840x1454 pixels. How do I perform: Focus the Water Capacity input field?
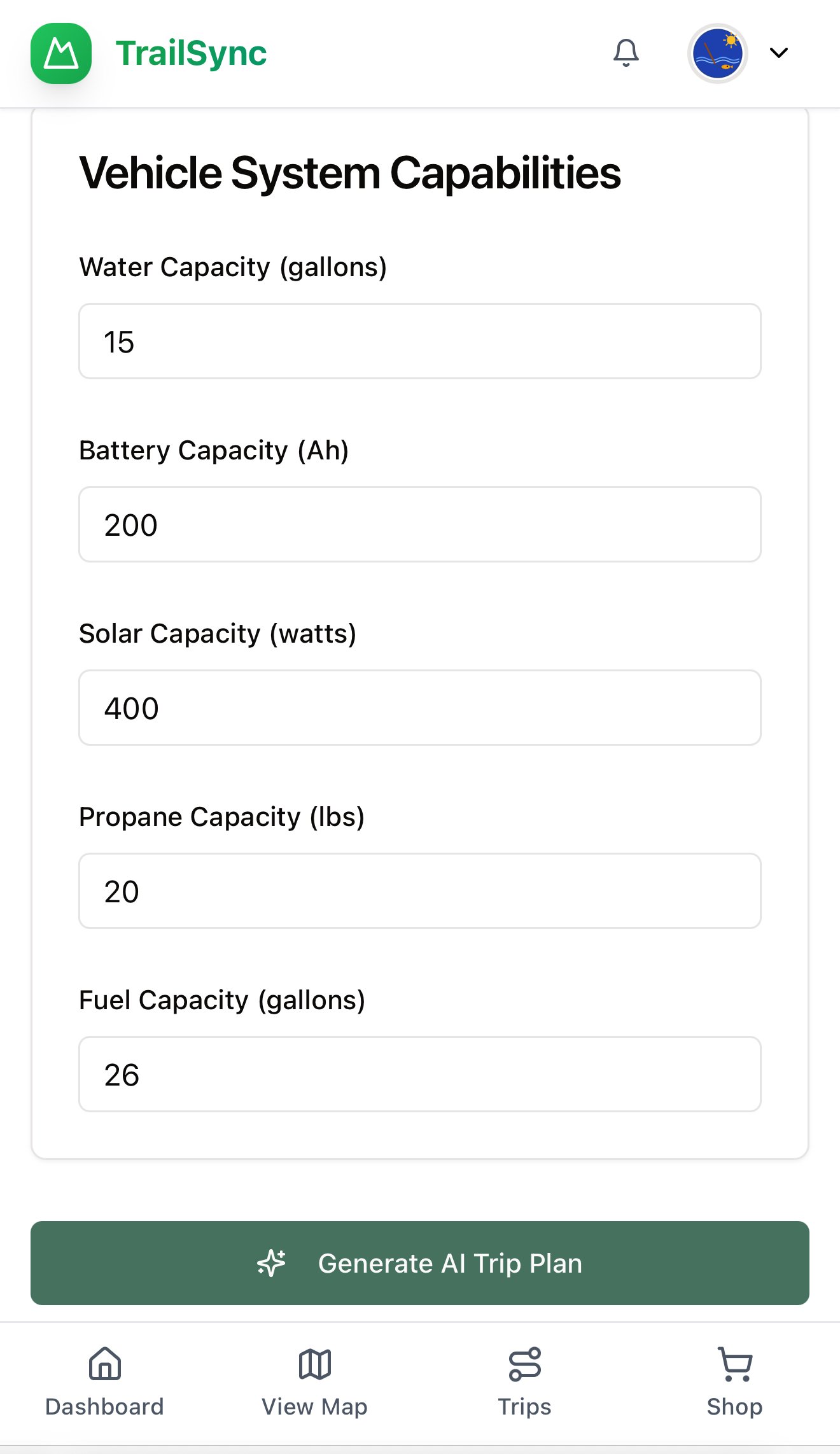click(420, 341)
